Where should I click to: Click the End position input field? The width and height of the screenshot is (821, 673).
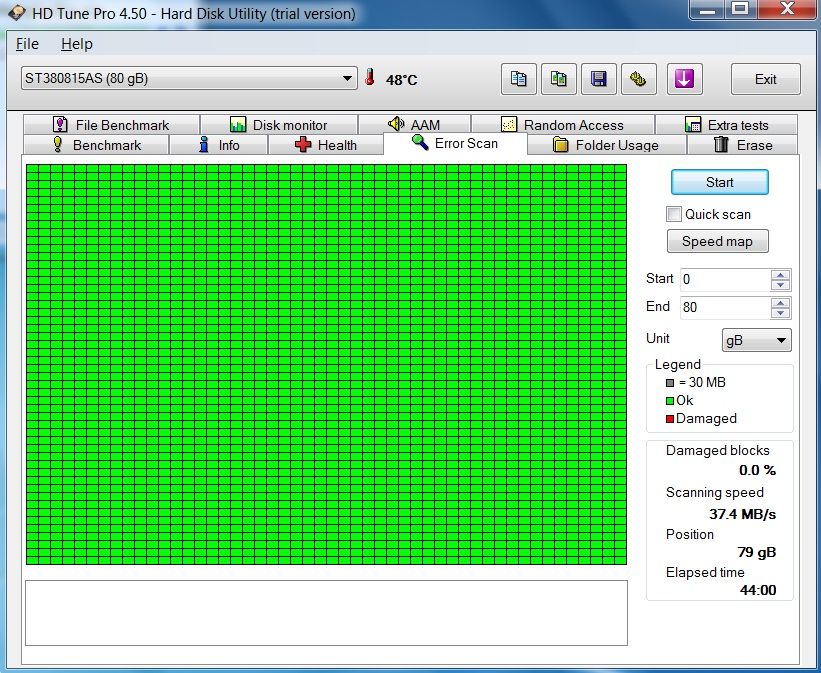click(725, 307)
